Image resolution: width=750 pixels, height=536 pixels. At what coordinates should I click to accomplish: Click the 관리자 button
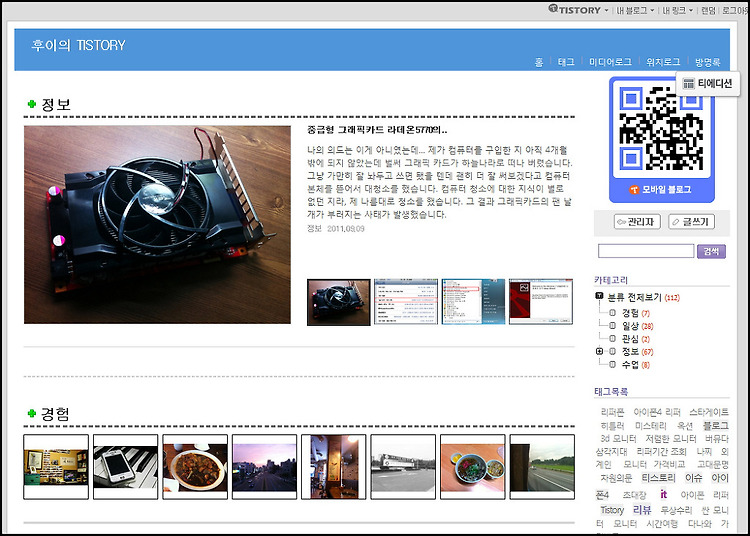pyautogui.click(x=637, y=222)
